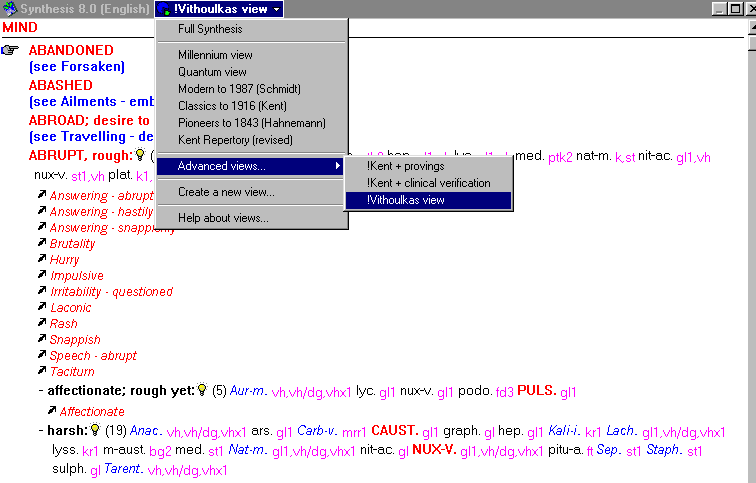Click arrow icon beside Brutality
The height and width of the screenshot is (483, 756).
pos(42,242)
